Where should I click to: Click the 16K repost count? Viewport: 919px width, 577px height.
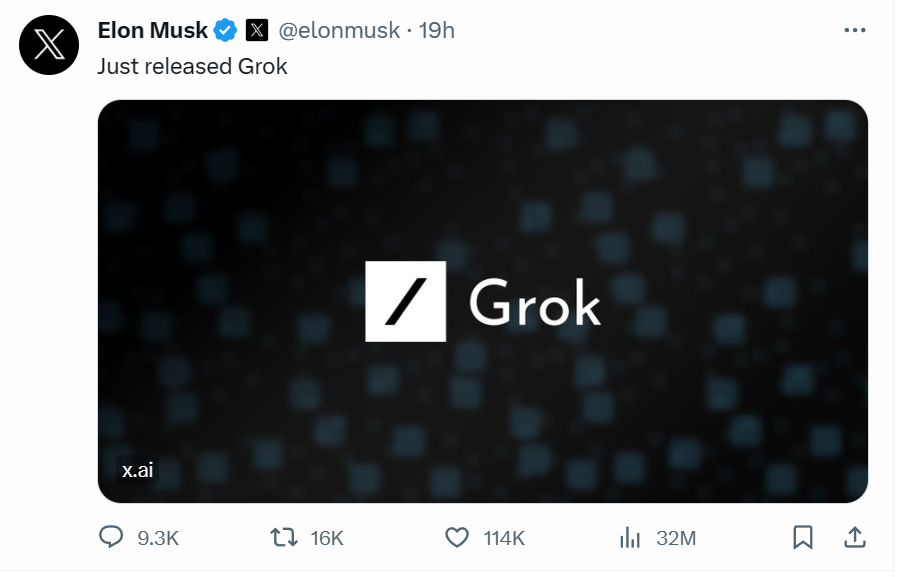(327, 538)
